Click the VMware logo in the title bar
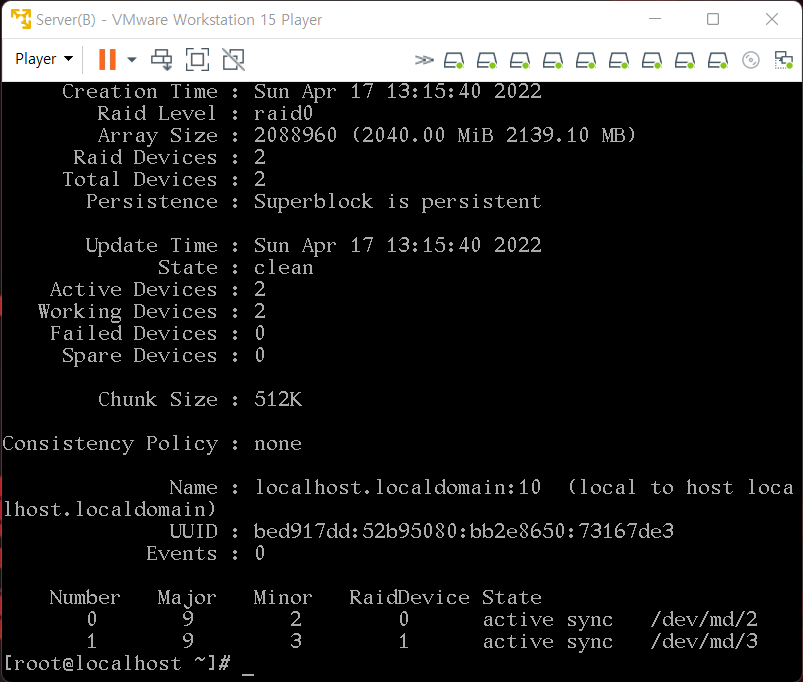Viewport: 803px width, 682px height. [x=21, y=19]
